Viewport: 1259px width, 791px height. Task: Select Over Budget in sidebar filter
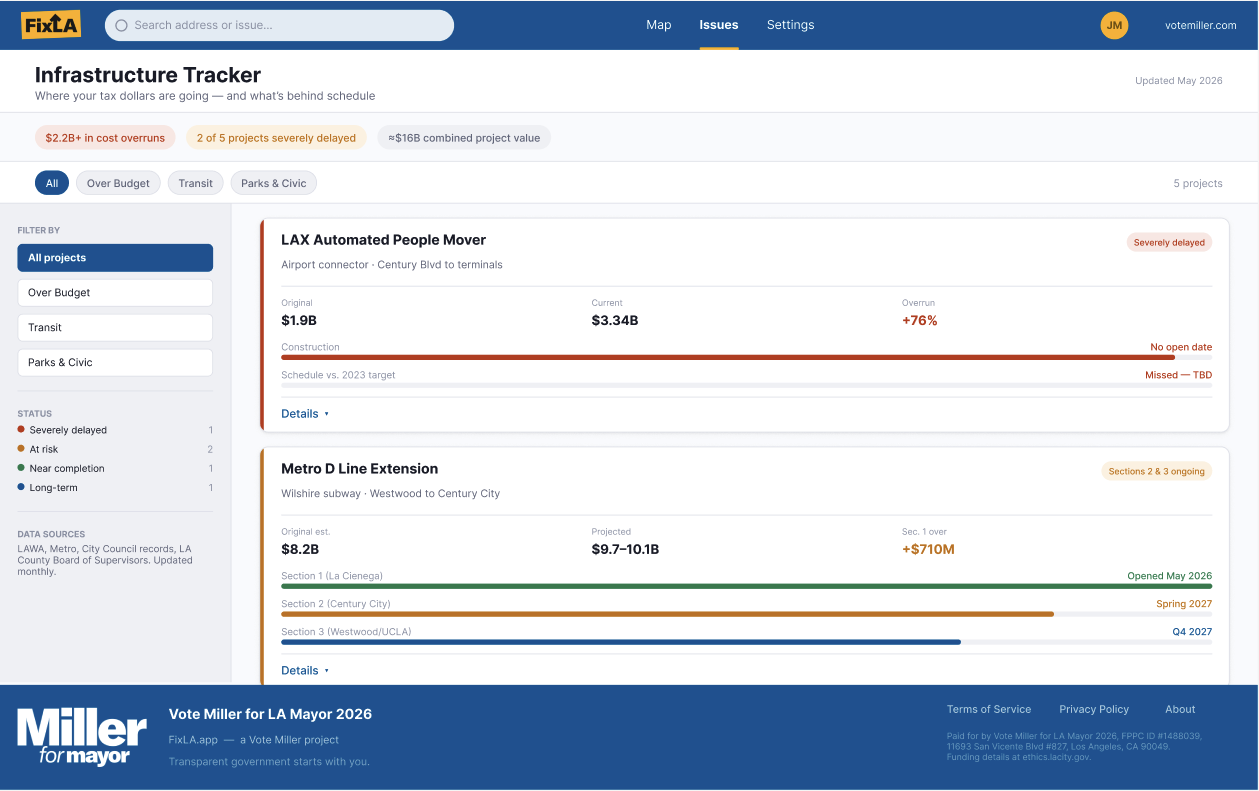(x=115, y=293)
